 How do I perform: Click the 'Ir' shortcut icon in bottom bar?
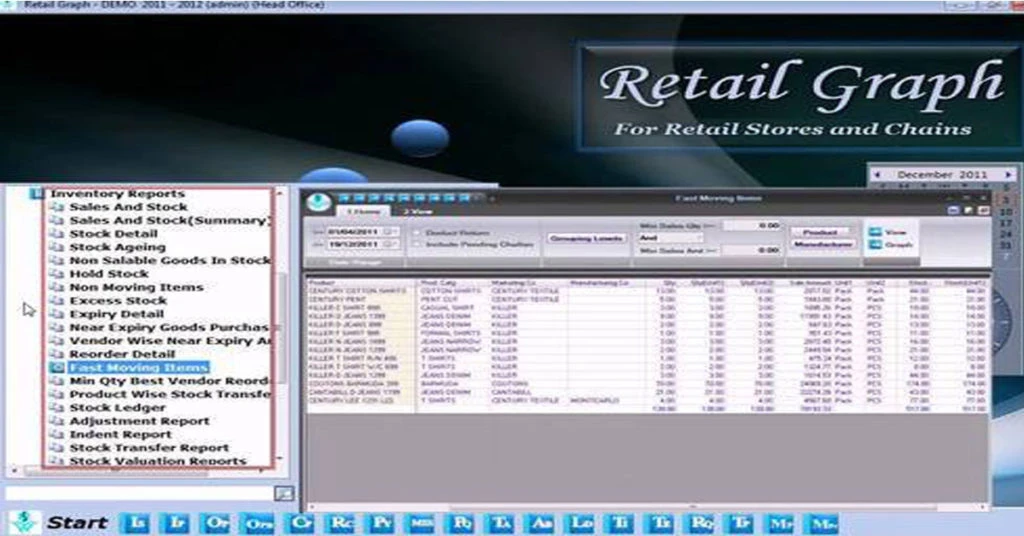coord(175,524)
